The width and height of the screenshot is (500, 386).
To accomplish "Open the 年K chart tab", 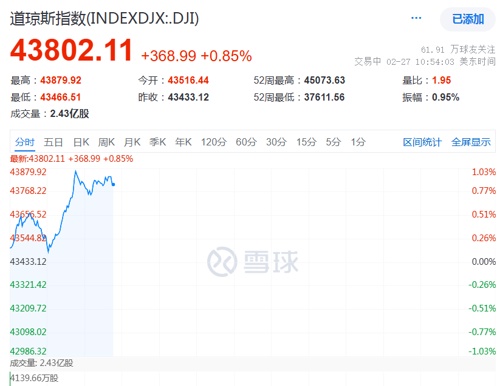I will click(183, 142).
